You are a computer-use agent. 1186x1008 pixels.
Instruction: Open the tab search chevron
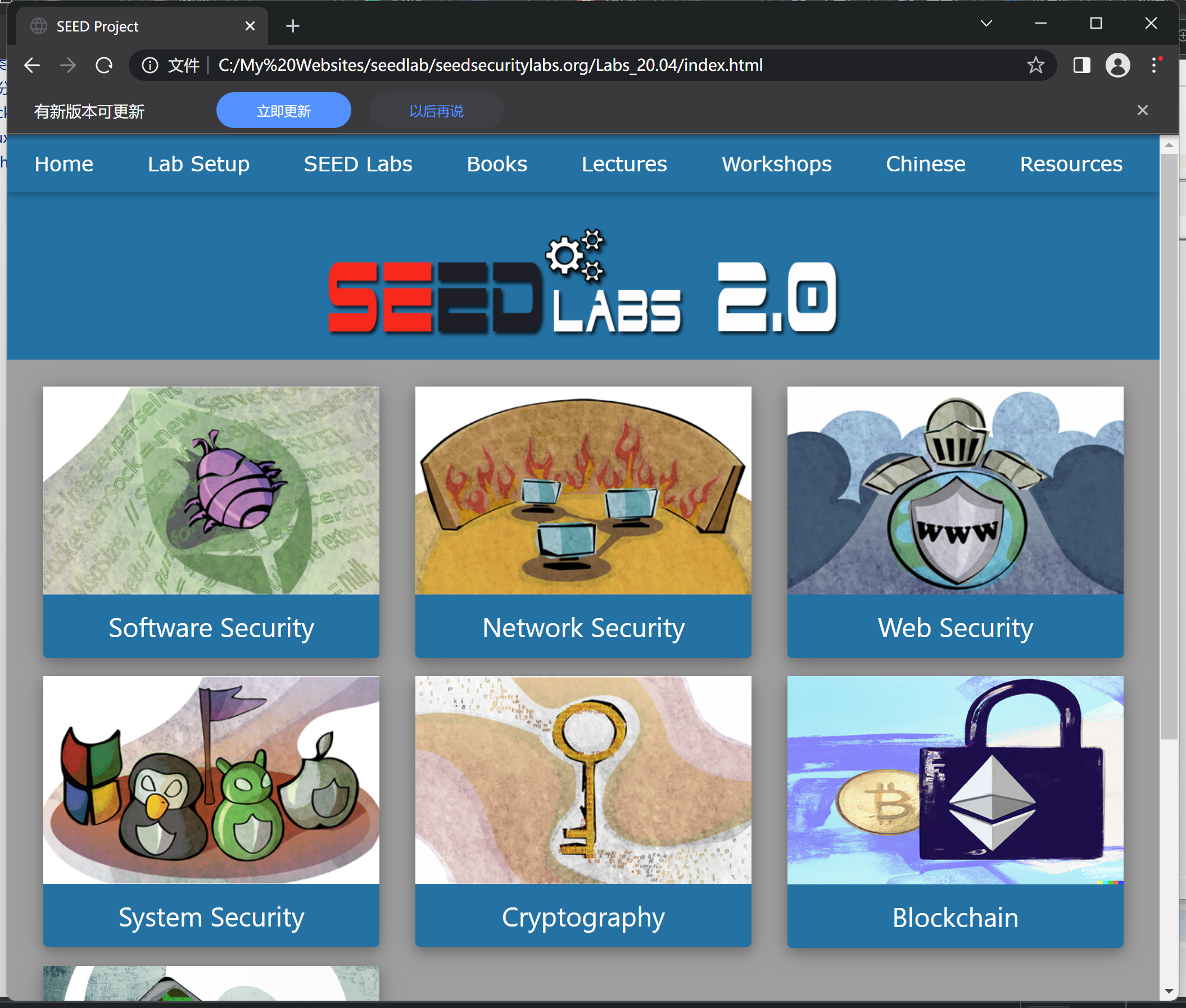986,24
